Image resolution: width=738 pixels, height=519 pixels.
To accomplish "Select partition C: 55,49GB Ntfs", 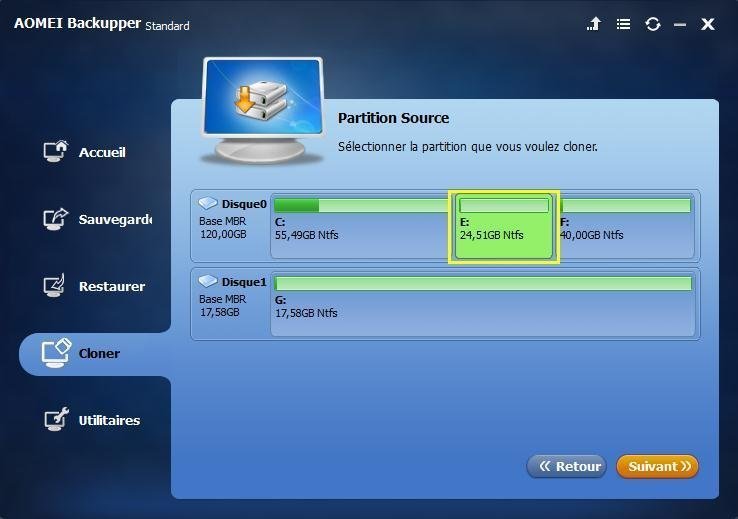I will click(x=361, y=226).
